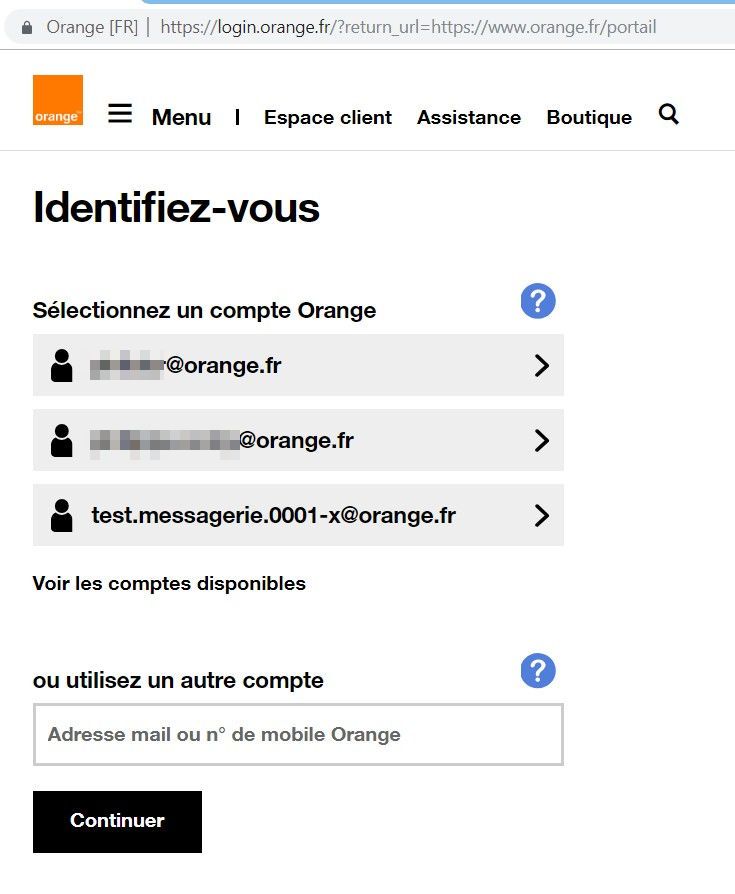The height and width of the screenshot is (894, 735).
Task: Expand second account chevron arrow
Action: pos(541,441)
